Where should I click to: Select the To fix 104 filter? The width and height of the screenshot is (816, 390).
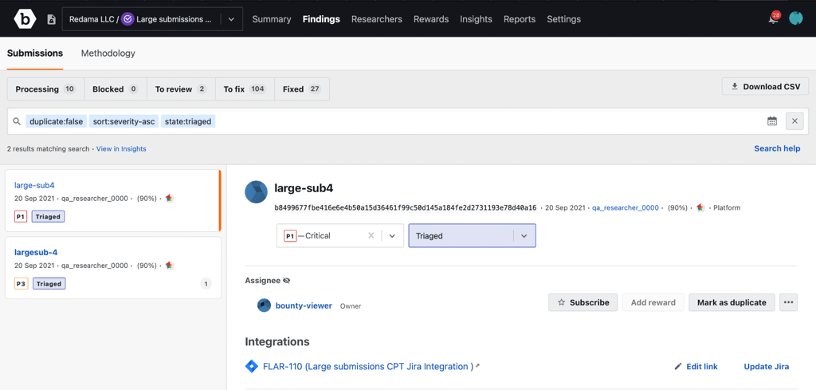tap(245, 89)
